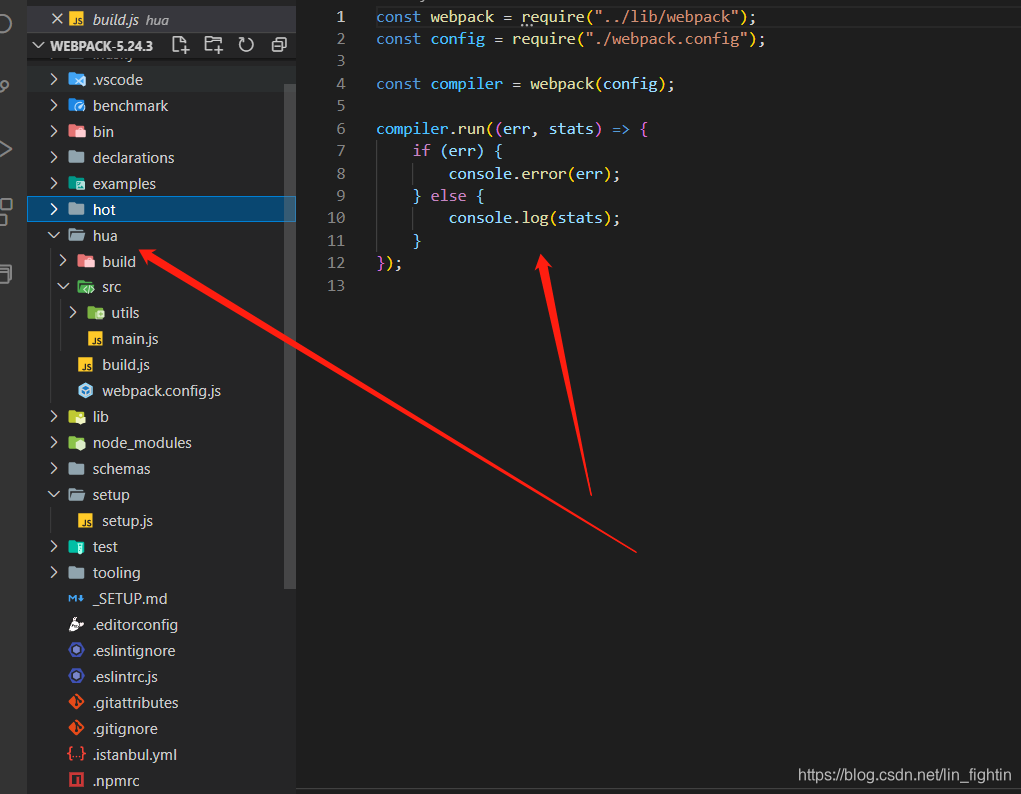The image size is (1021, 794).
Task: Expand the utils folder chevron
Action: (73, 313)
